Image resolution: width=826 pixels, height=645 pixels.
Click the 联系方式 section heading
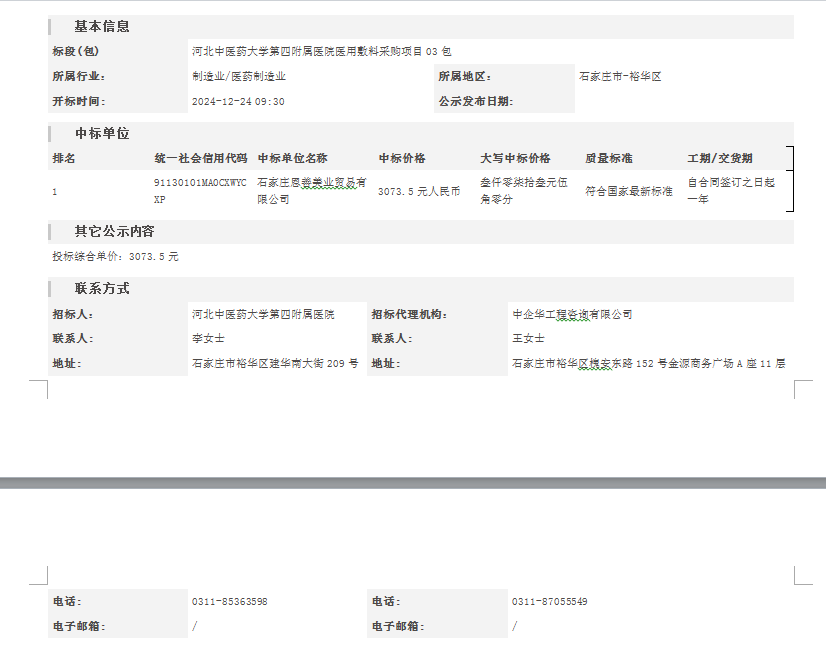[102, 288]
